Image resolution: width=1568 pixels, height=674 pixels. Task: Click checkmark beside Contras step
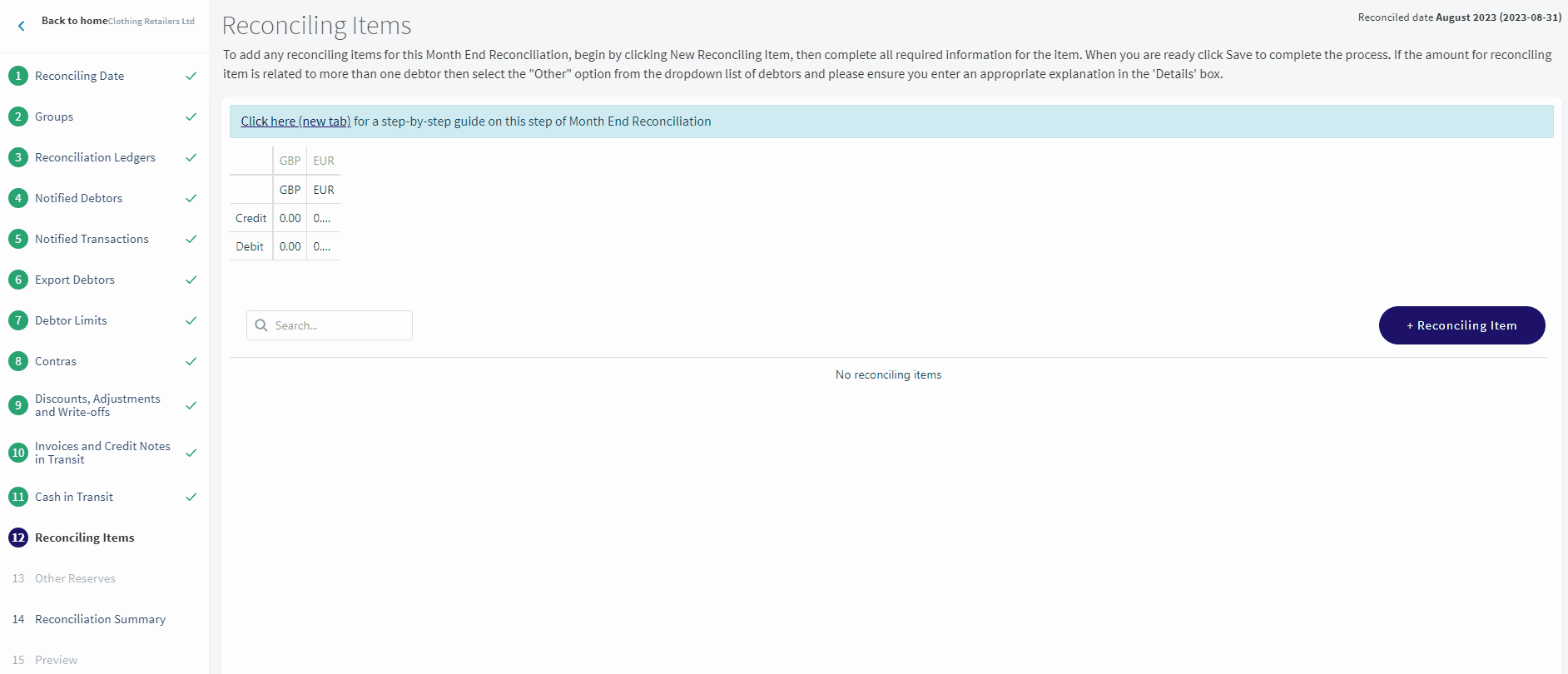191,361
